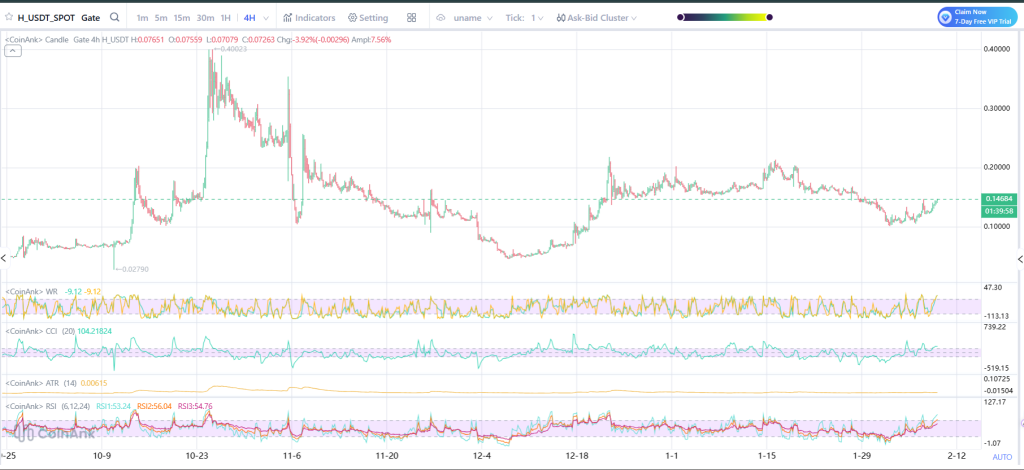Click the right handle of color gradient slider

[x=772, y=18]
